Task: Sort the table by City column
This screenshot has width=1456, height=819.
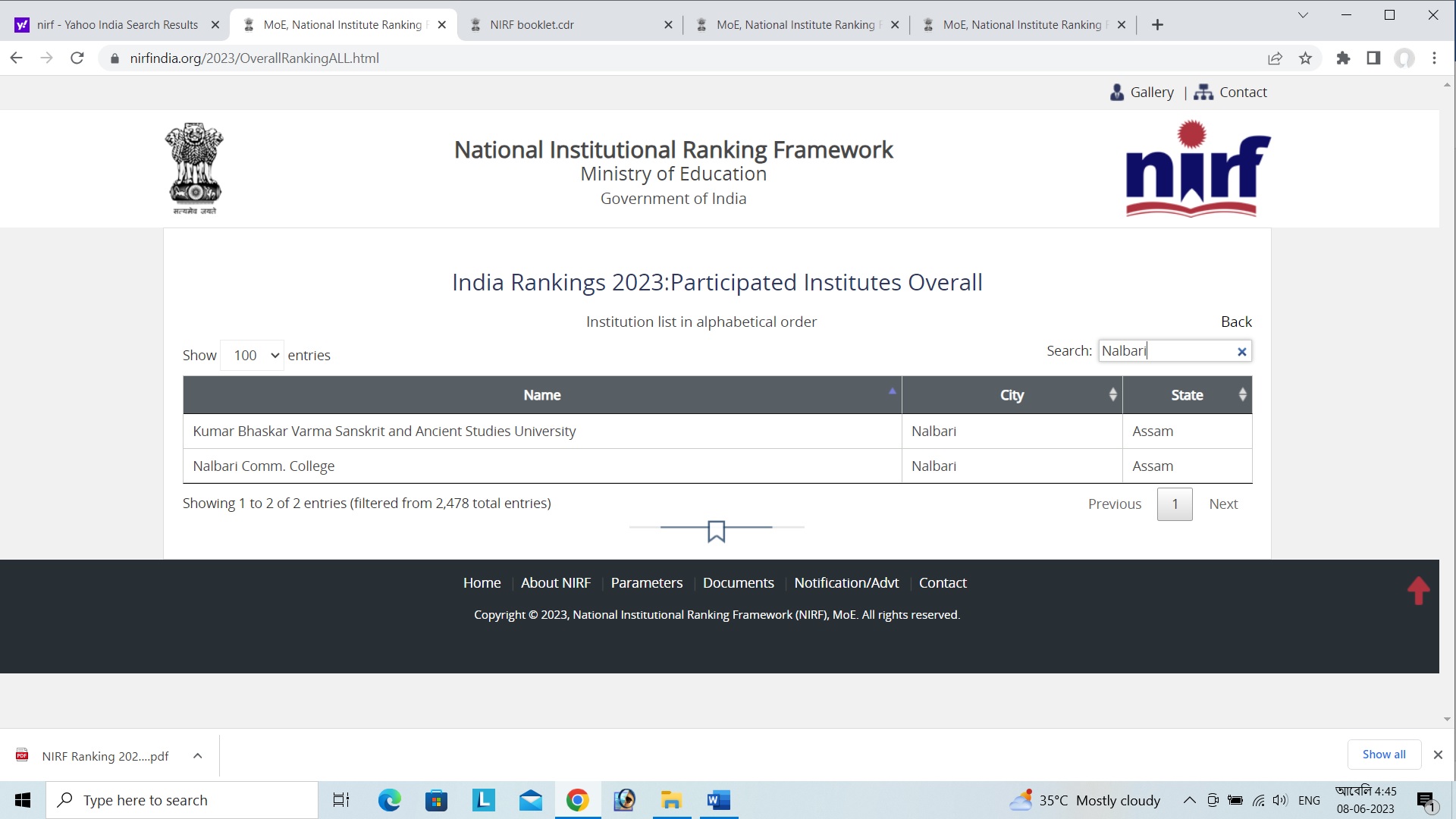Action: coord(1012,395)
